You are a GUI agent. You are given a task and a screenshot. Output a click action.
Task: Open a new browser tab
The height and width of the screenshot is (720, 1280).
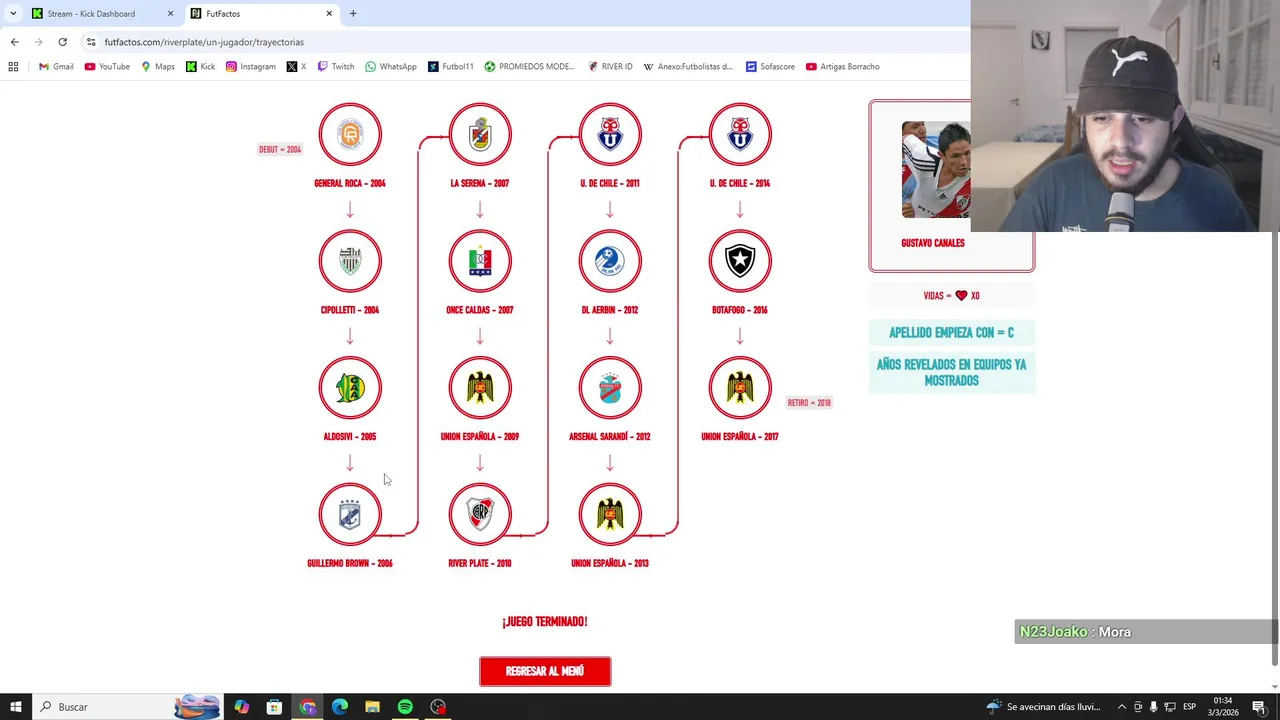(353, 14)
